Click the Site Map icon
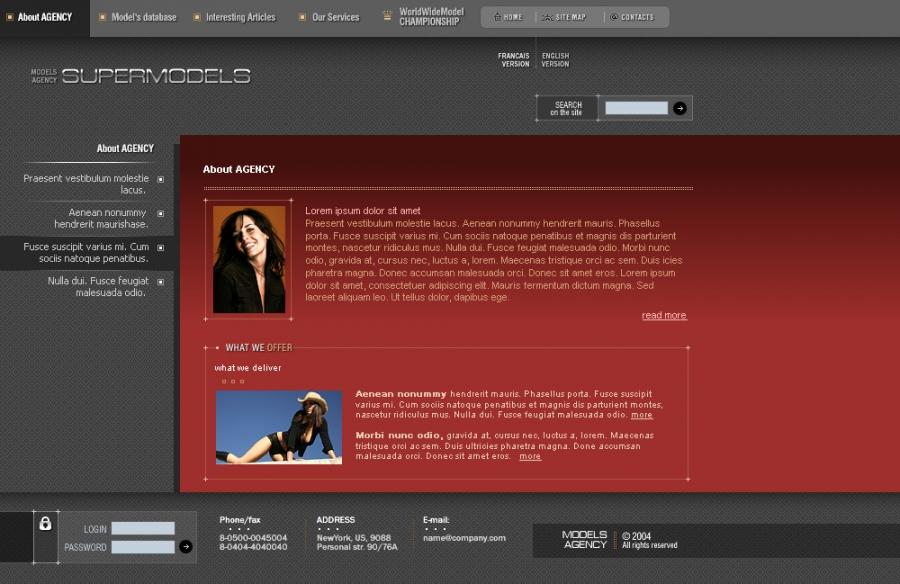Image resolution: width=900 pixels, height=584 pixels. tap(547, 17)
